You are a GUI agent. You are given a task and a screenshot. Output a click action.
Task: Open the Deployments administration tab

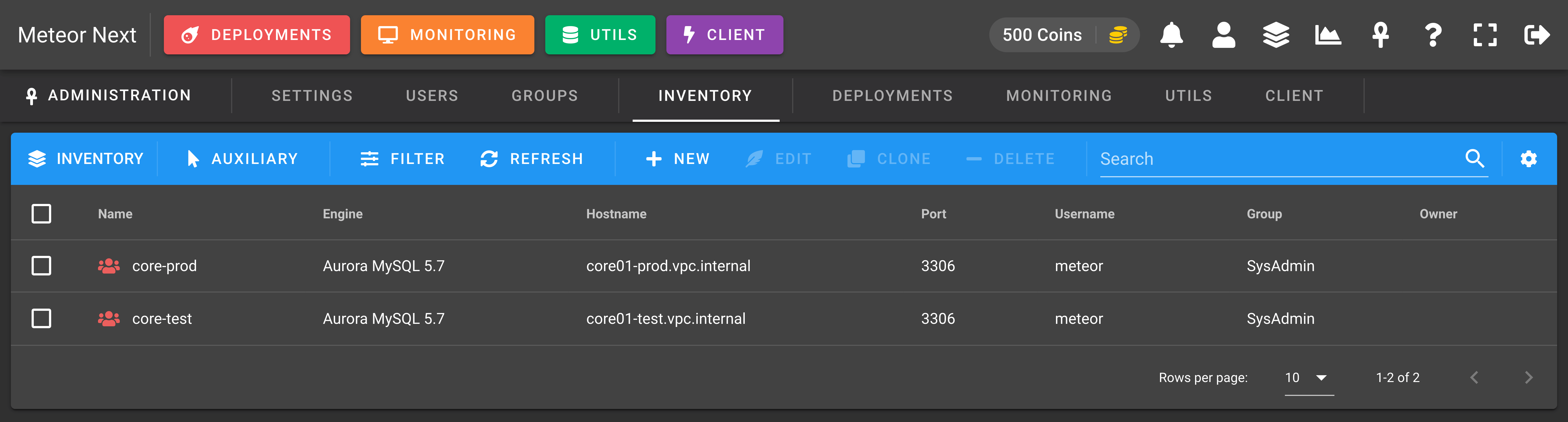[x=892, y=95]
